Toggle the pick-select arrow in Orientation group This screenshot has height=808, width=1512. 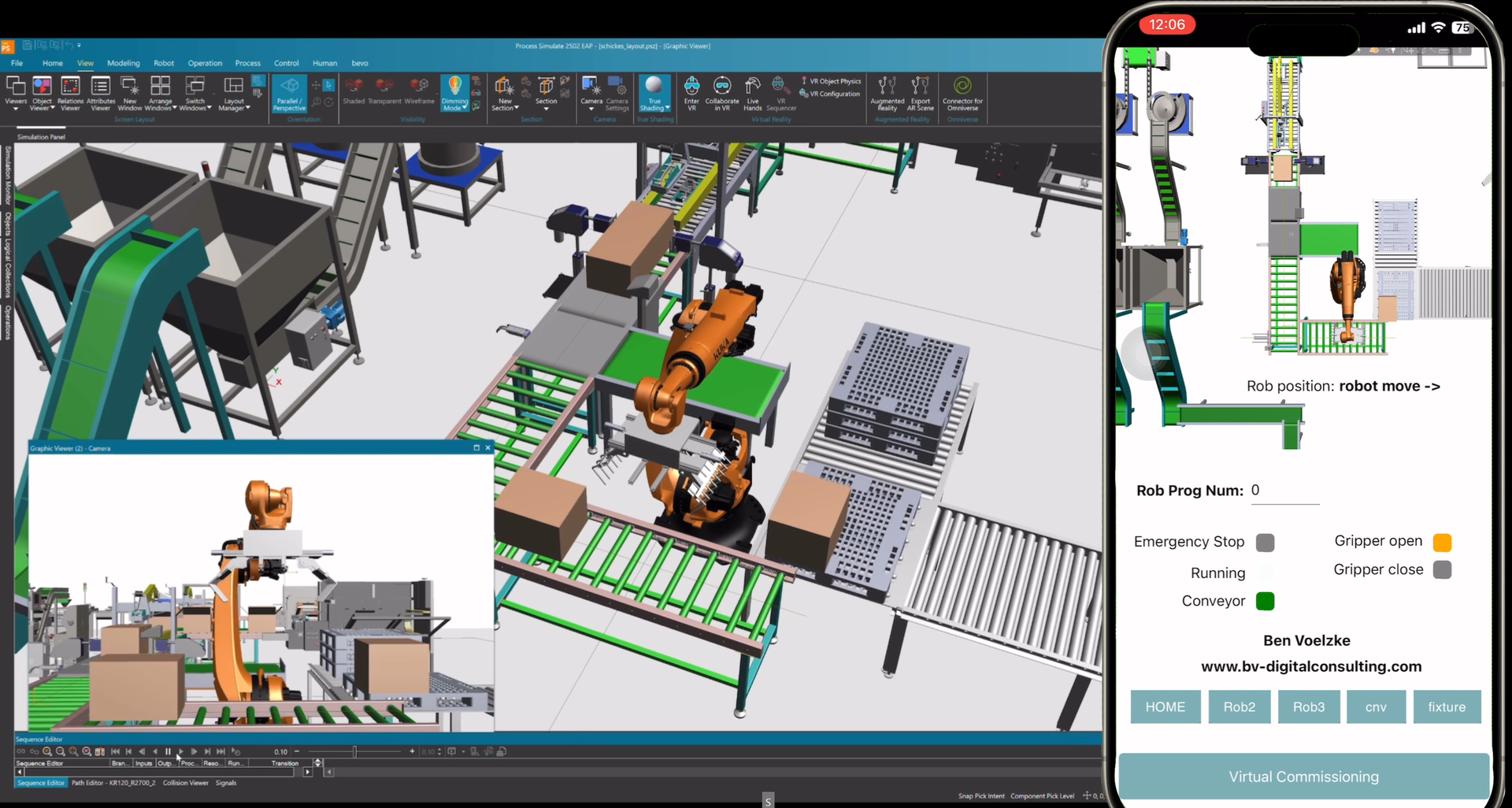[328, 84]
